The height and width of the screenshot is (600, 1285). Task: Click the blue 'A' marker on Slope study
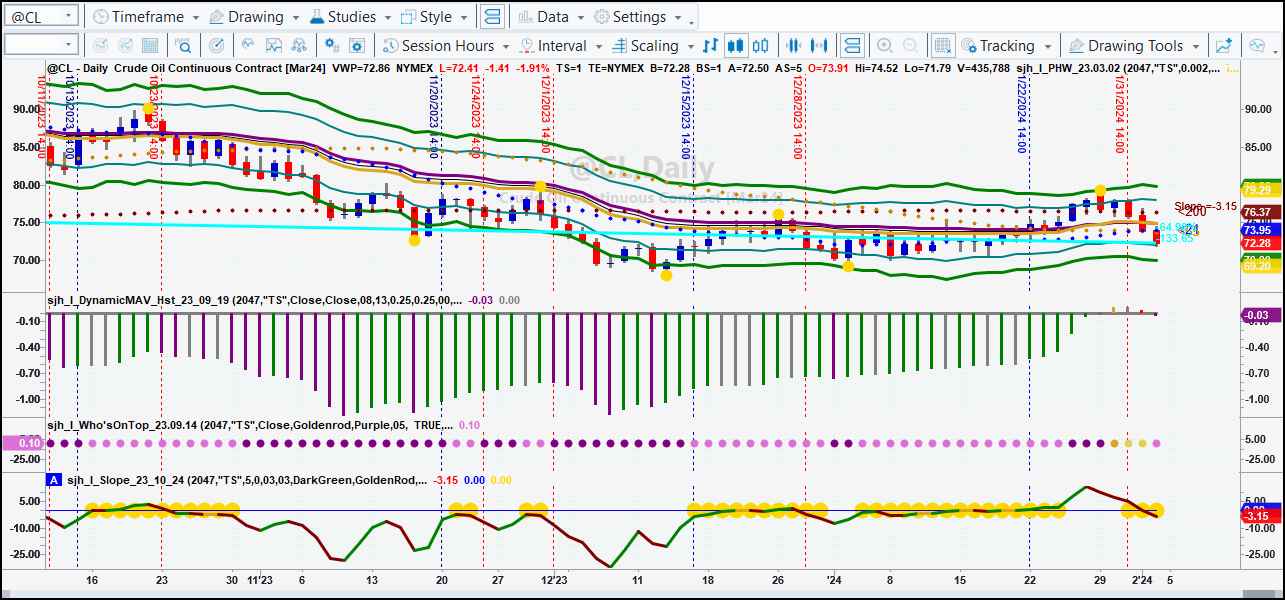[54, 480]
